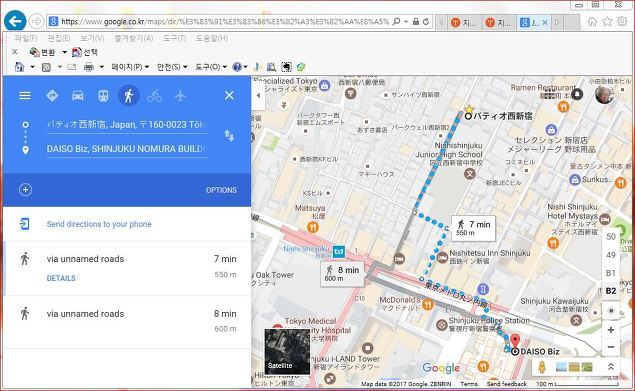
Task: Zoom in the map with plus
Action: [611, 330]
